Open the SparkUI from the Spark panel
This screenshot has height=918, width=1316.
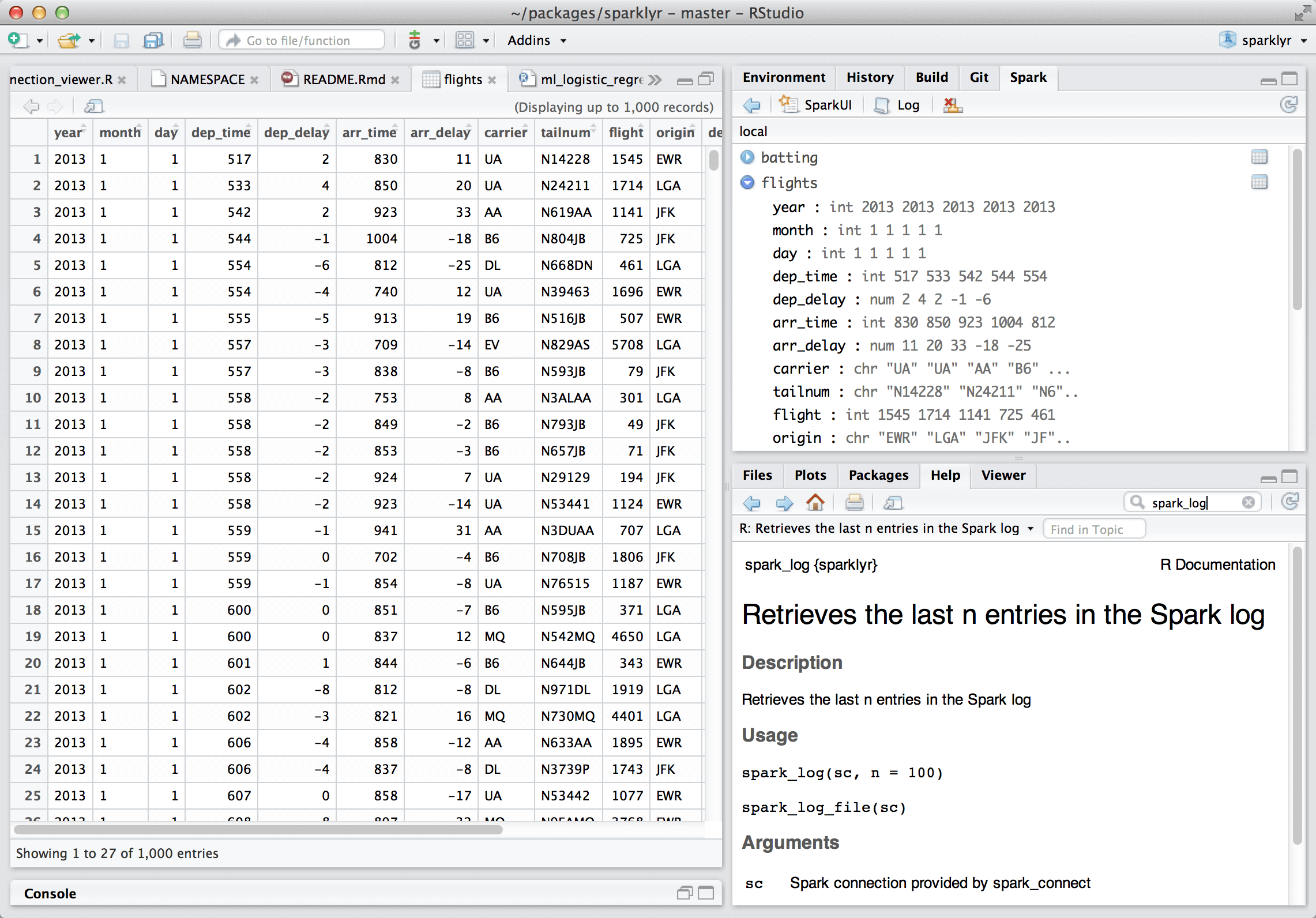click(816, 104)
